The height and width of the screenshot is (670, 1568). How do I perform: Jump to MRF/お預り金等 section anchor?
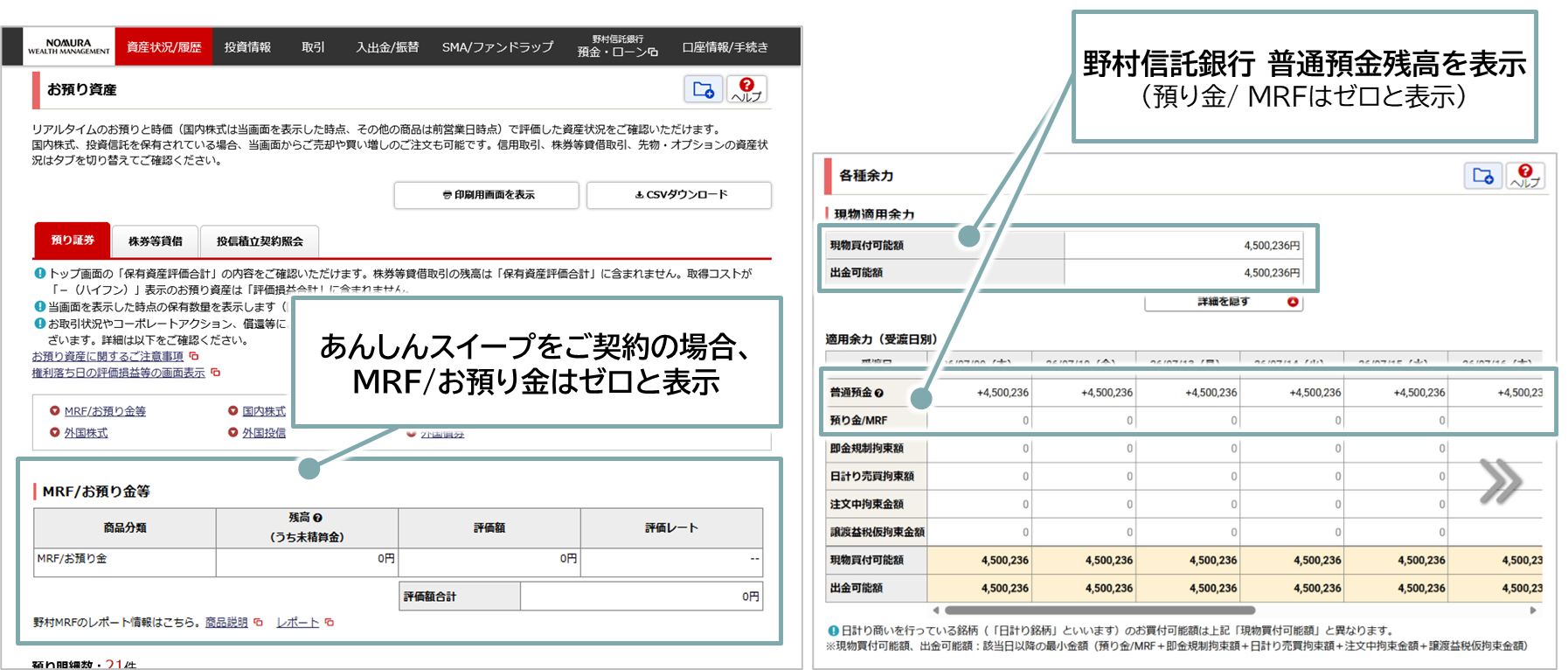pyautogui.click(x=105, y=411)
